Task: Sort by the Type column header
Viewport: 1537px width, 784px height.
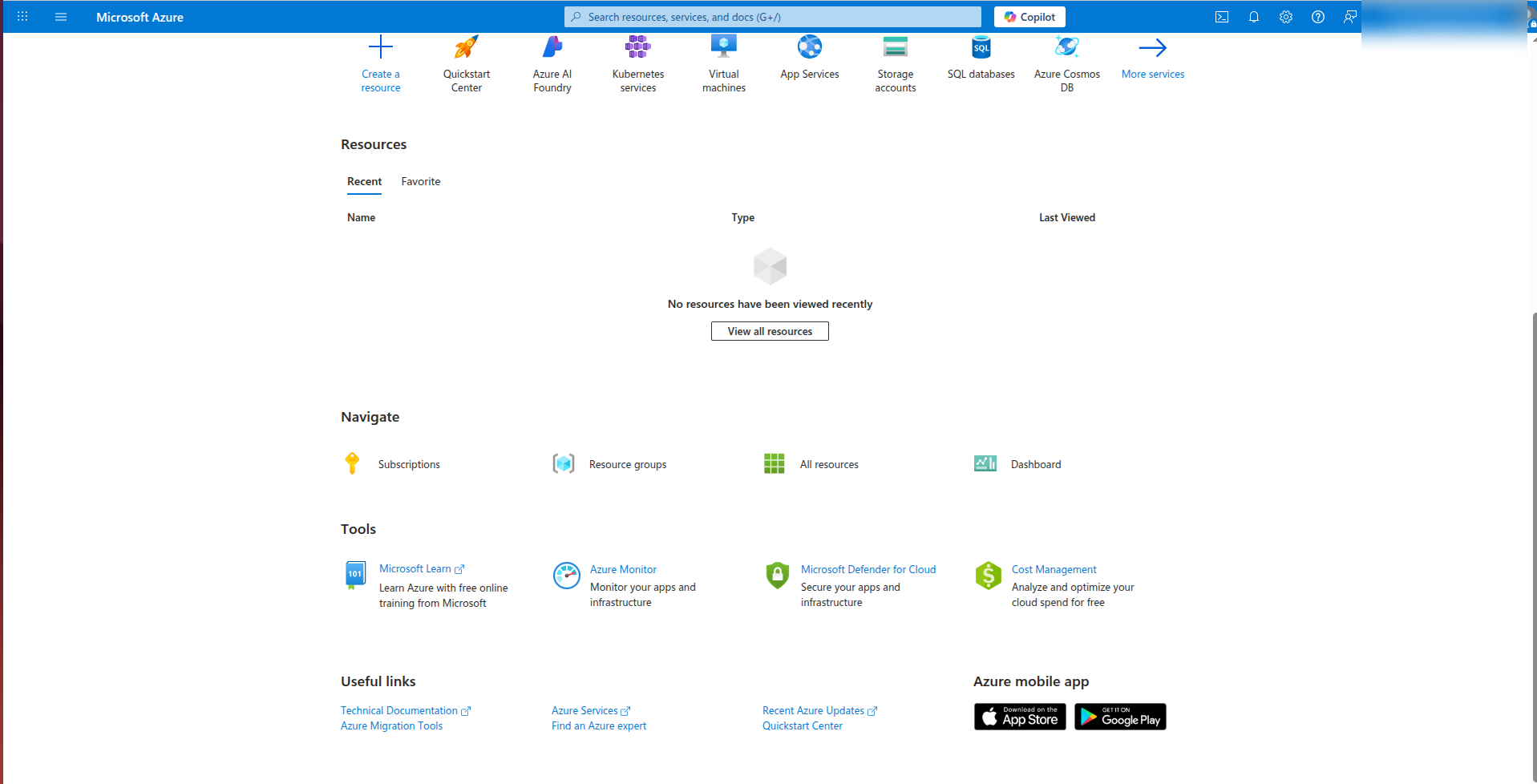Action: [x=743, y=218]
